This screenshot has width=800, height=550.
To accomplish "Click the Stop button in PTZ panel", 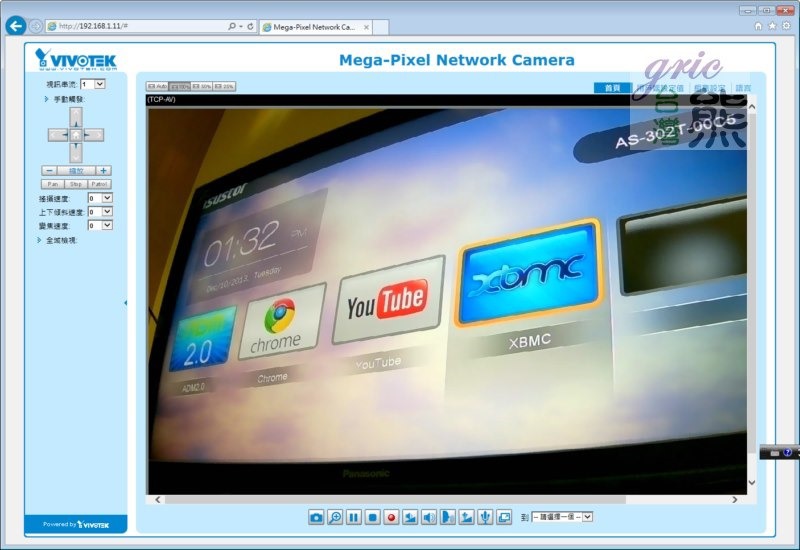I will click(x=76, y=184).
